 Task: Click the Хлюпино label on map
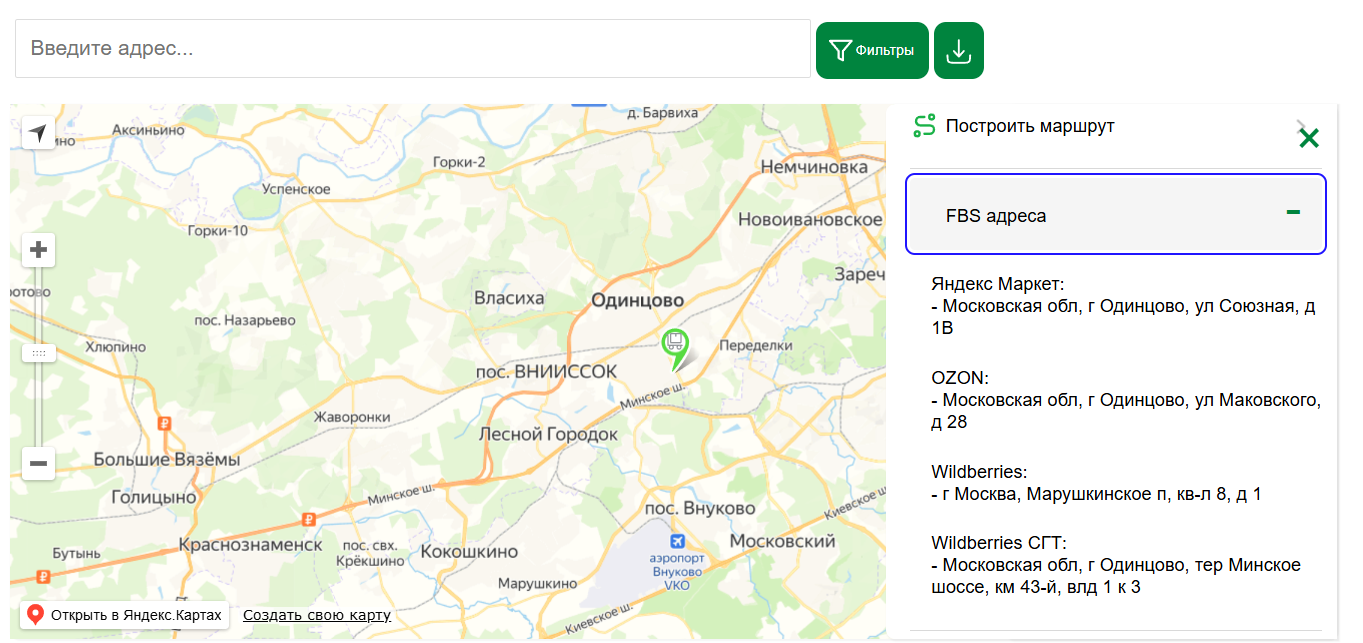pyautogui.click(x=115, y=347)
